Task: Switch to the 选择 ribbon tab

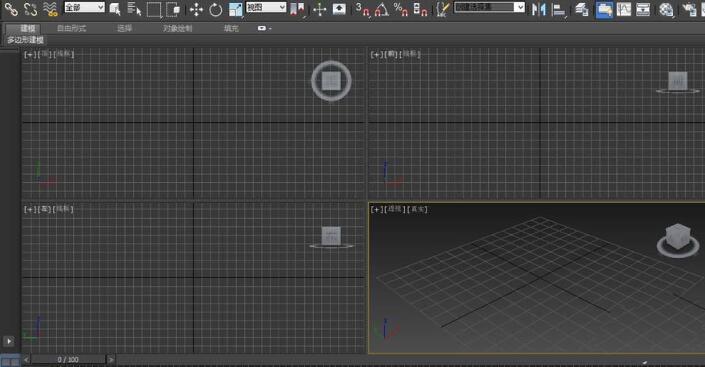Action: coord(125,28)
